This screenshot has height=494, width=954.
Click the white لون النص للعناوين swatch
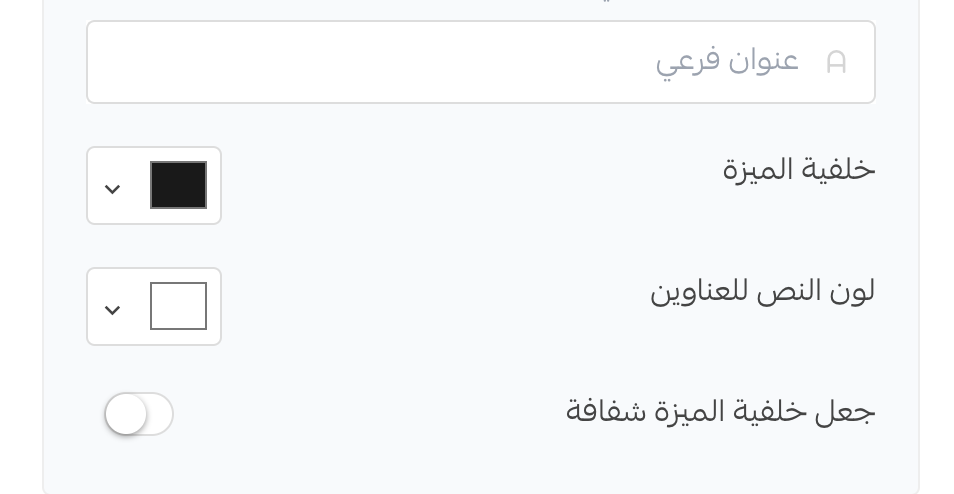[x=178, y=306]
